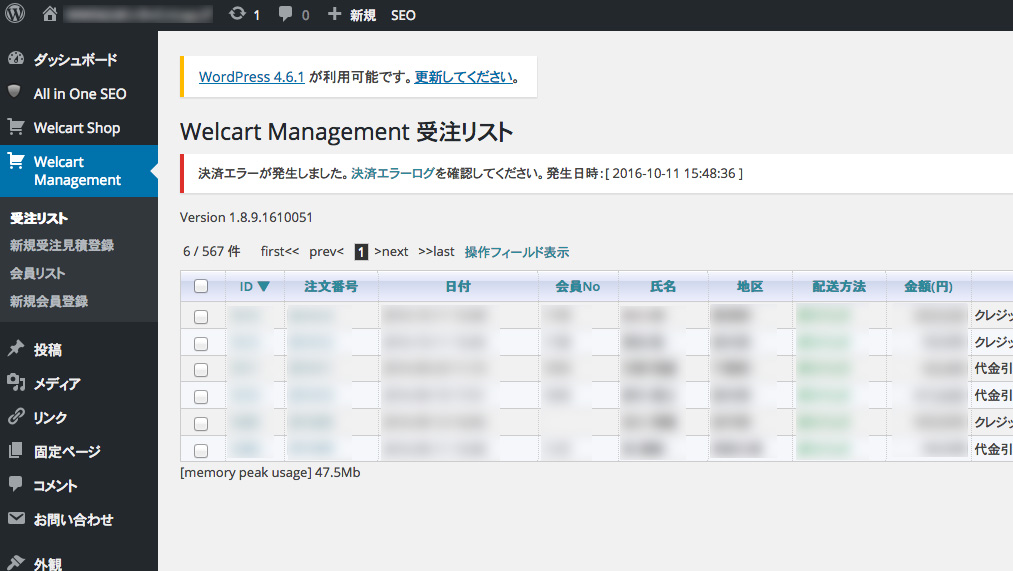Open the SEO admin bar menu
1013x571 pixels.
click(x=403, y=15)
